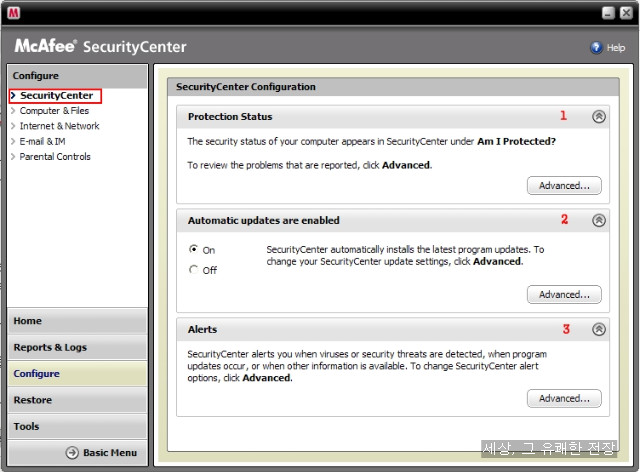Open Advanced settings for automatic updates
This screenshot has height=472, width=640.
pyautogui.click(x=564, y=294)
